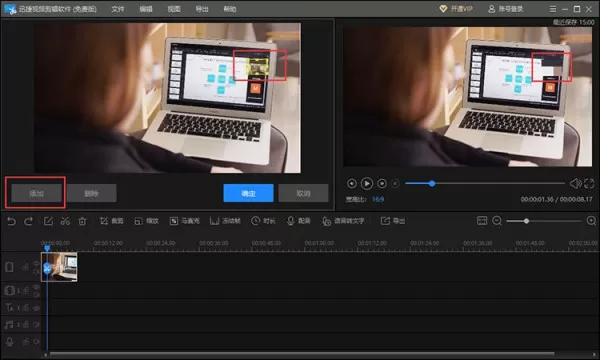The height and width of the screenshot is (360, 600).
Task: Click 开通VIP in the title bar
Action: (x=456, y=9)
